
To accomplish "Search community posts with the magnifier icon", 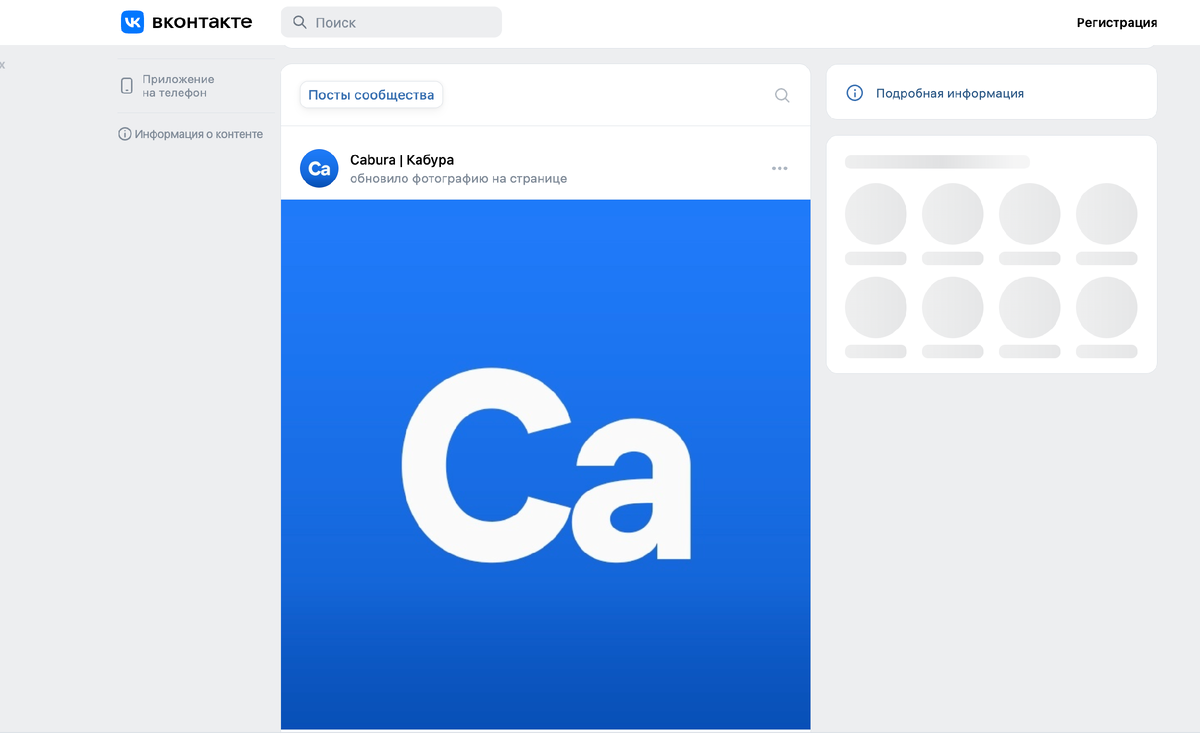I will (782, 95).
